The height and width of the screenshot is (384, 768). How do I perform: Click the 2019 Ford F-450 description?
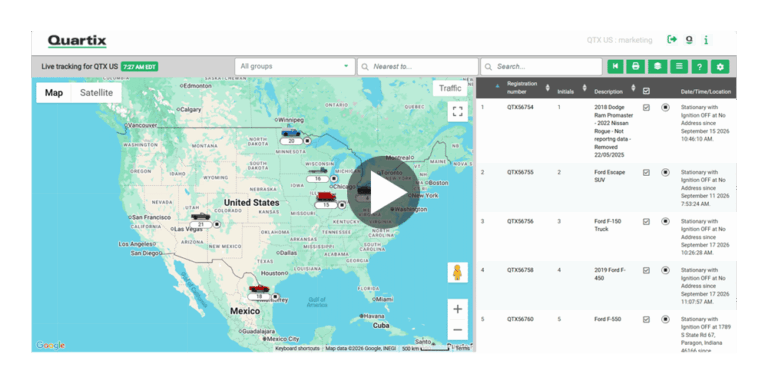[610, 274]
